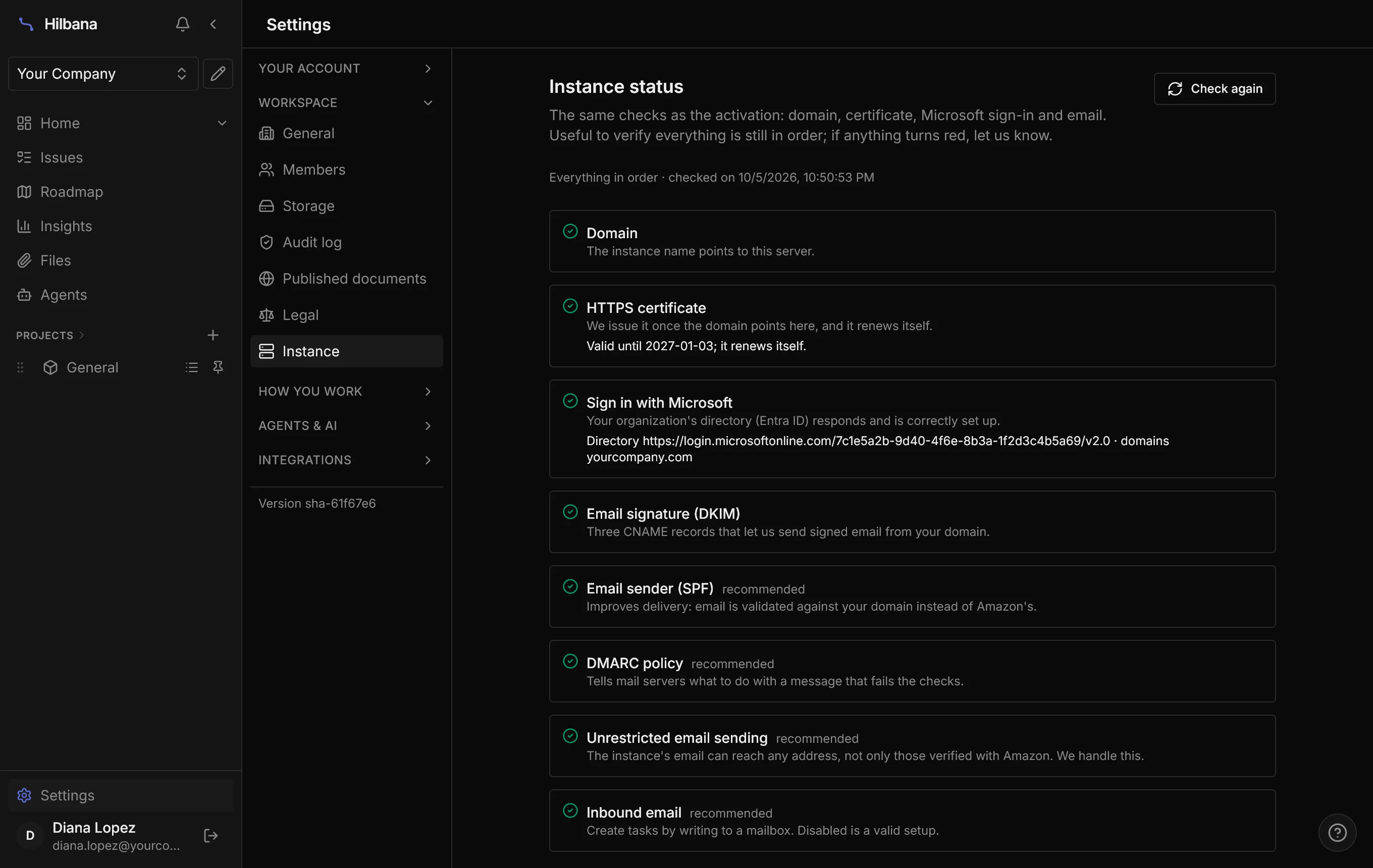The height and width of the screenshot is (868, 1373).
Task: Click the log out icon next to Diana Lopez
Action: (x=210, y=836)
